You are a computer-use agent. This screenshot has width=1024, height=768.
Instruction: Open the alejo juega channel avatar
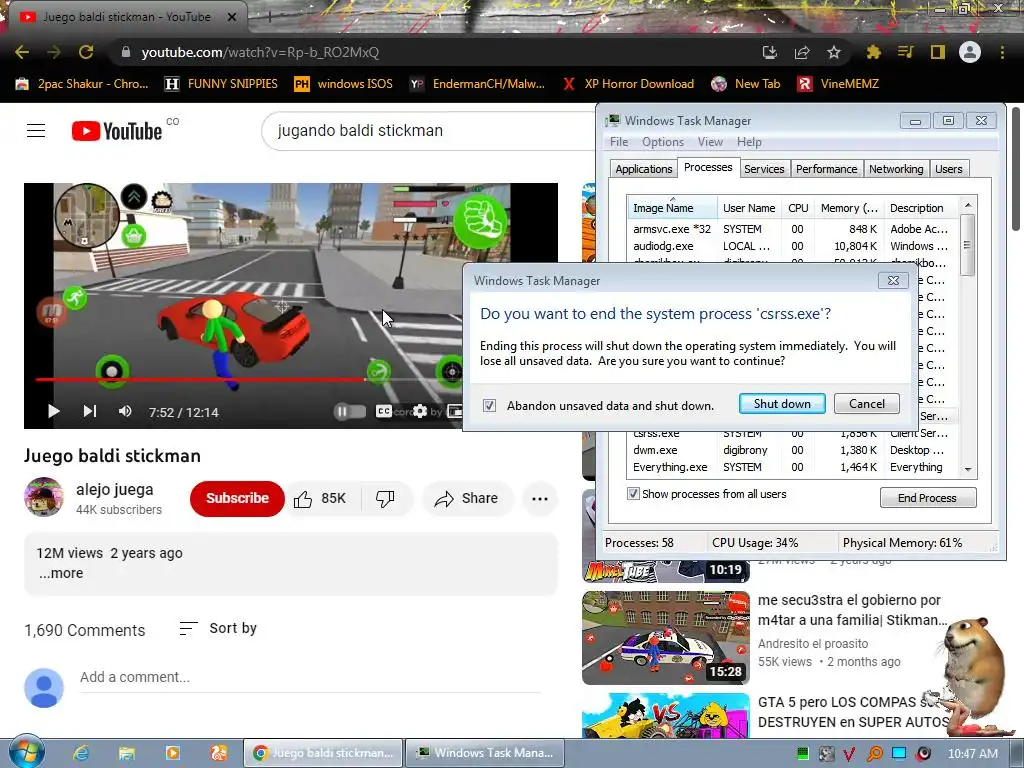click(x=44, y=497)
